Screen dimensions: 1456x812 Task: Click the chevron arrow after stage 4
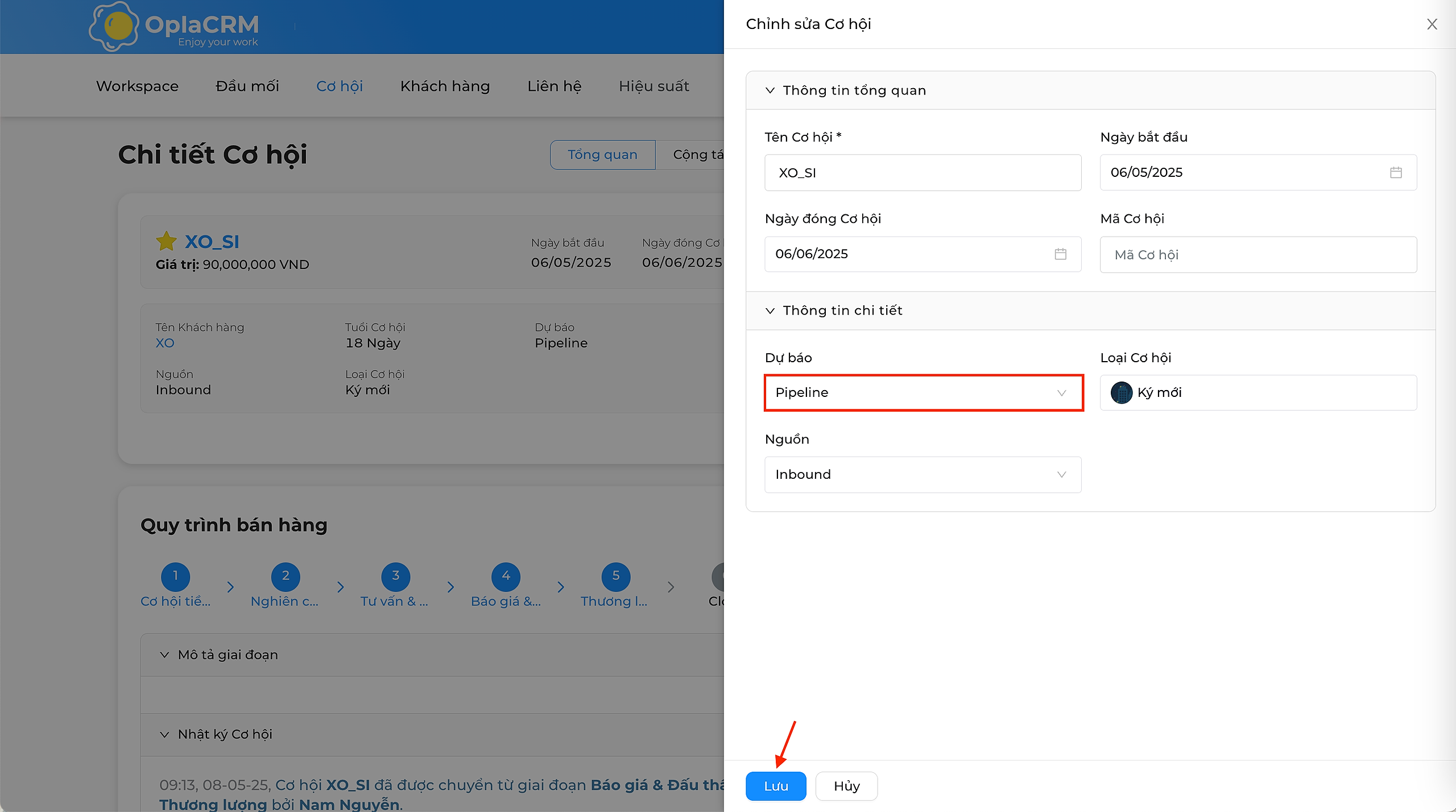pyautogui.click(x=561, y=587)
